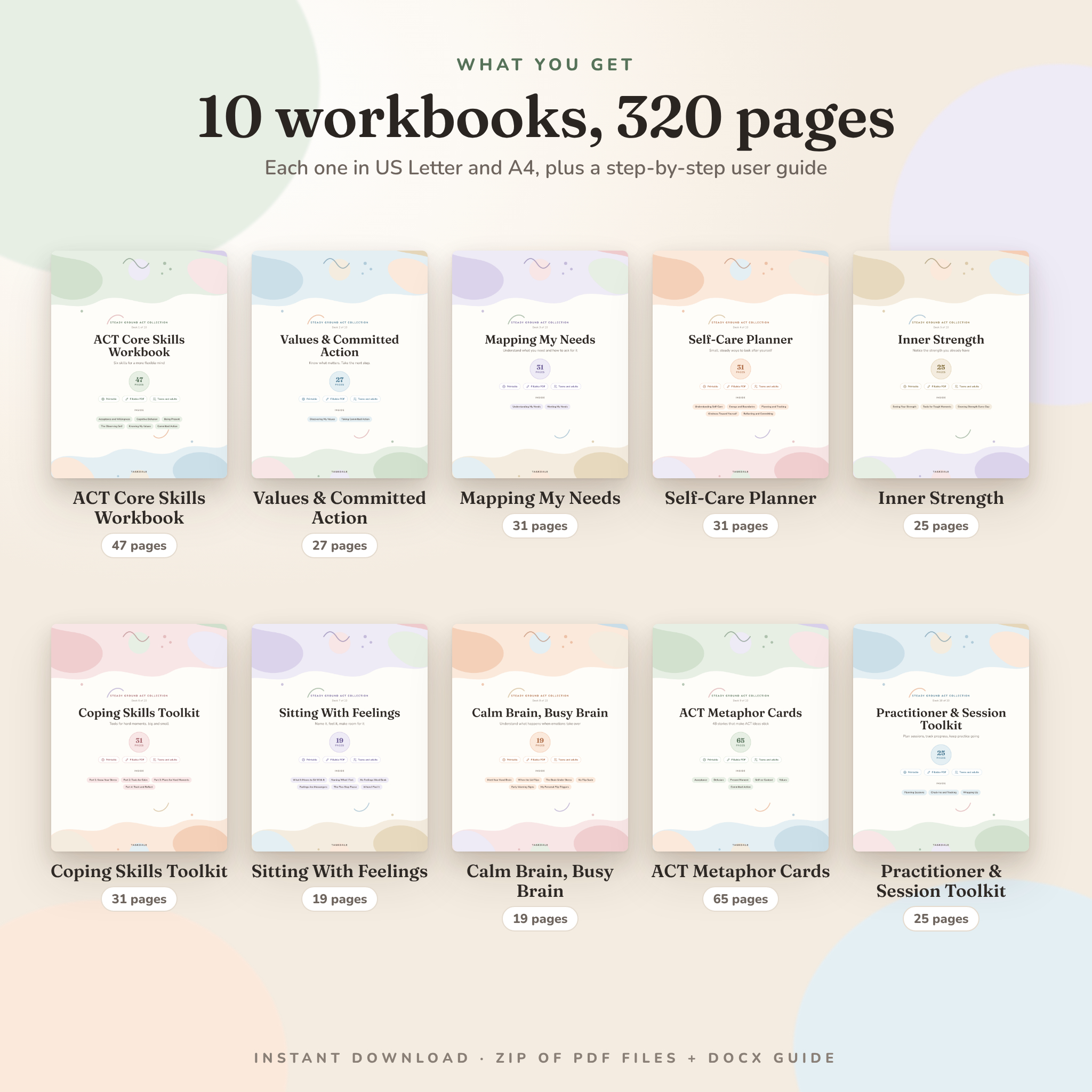This screenshot has width=1092, height=1092.
Task: Click the 'Sitting With Feelings' caption below the cover
Action: pos(340,871)
